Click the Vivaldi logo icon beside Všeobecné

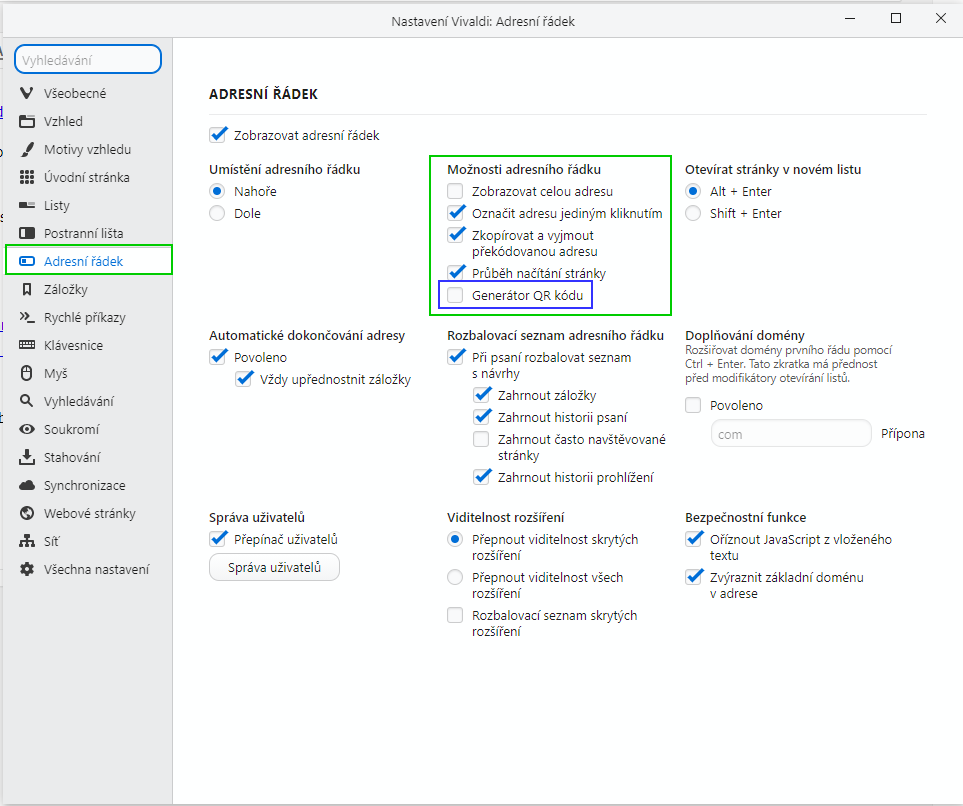coord(26,93)
